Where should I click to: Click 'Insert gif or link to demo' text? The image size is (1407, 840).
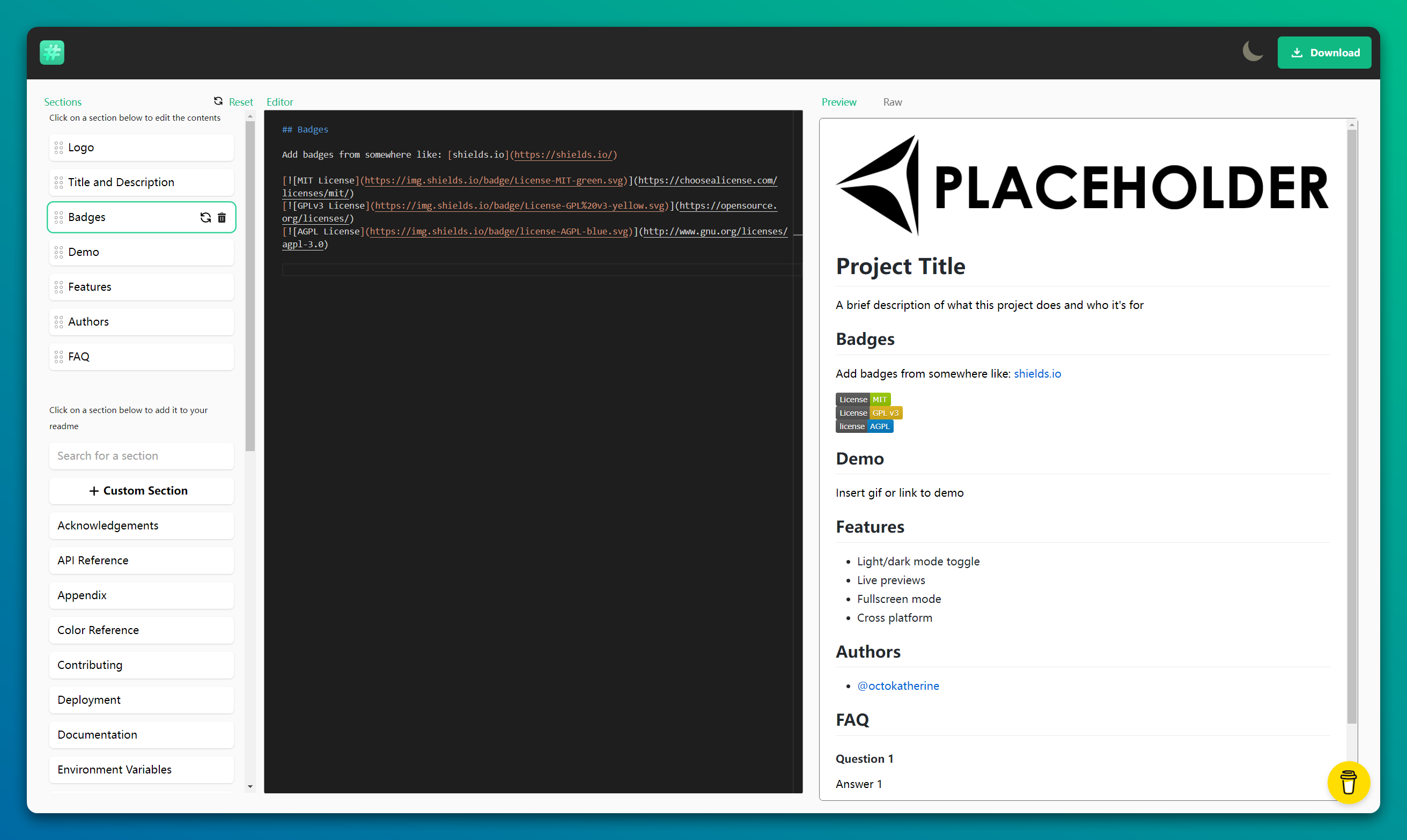(900, 493)
